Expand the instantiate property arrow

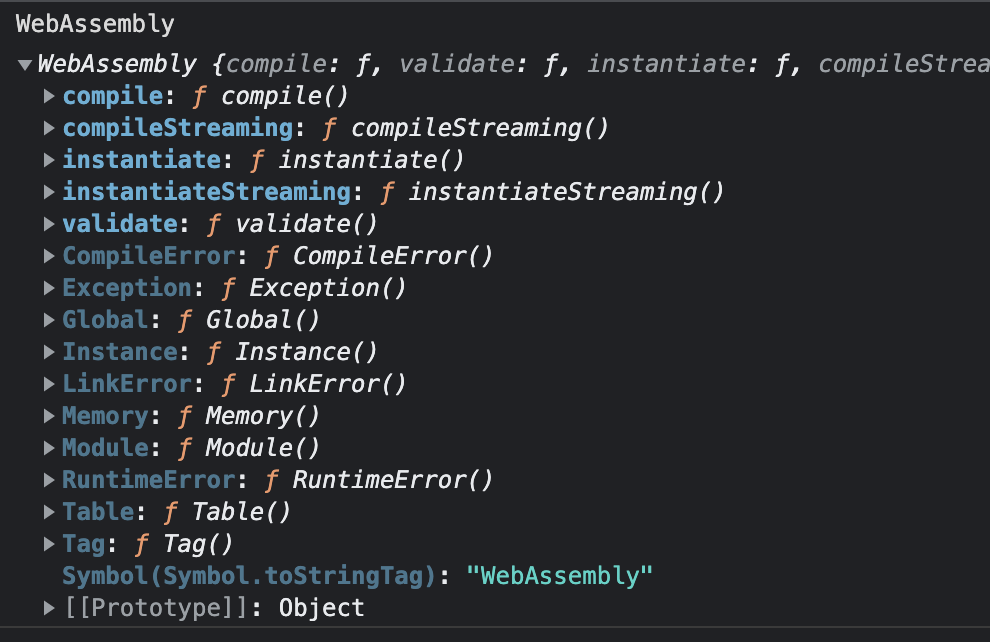pyautogui.click(x=49, y=160)
